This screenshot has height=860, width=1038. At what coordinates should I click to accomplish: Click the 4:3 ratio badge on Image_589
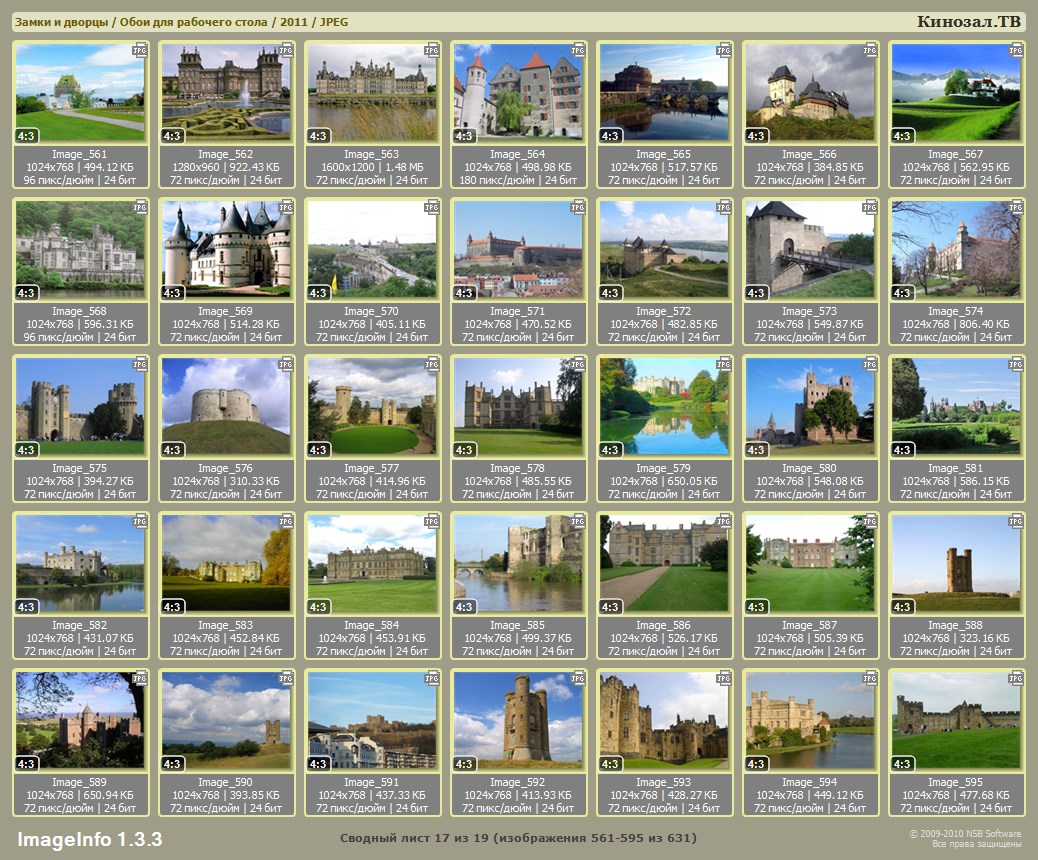(26, 763)
